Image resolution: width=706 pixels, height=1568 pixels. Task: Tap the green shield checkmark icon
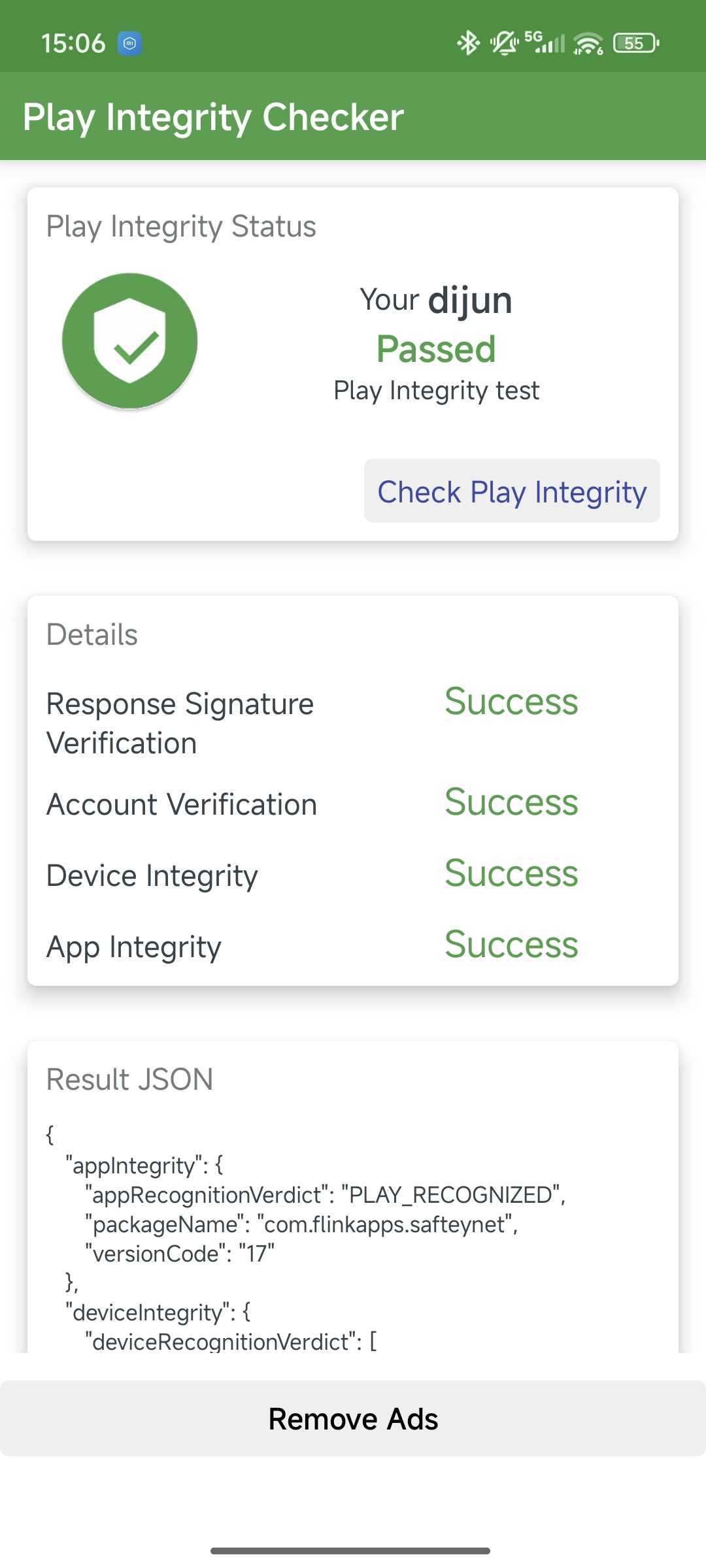click(129, 340)
